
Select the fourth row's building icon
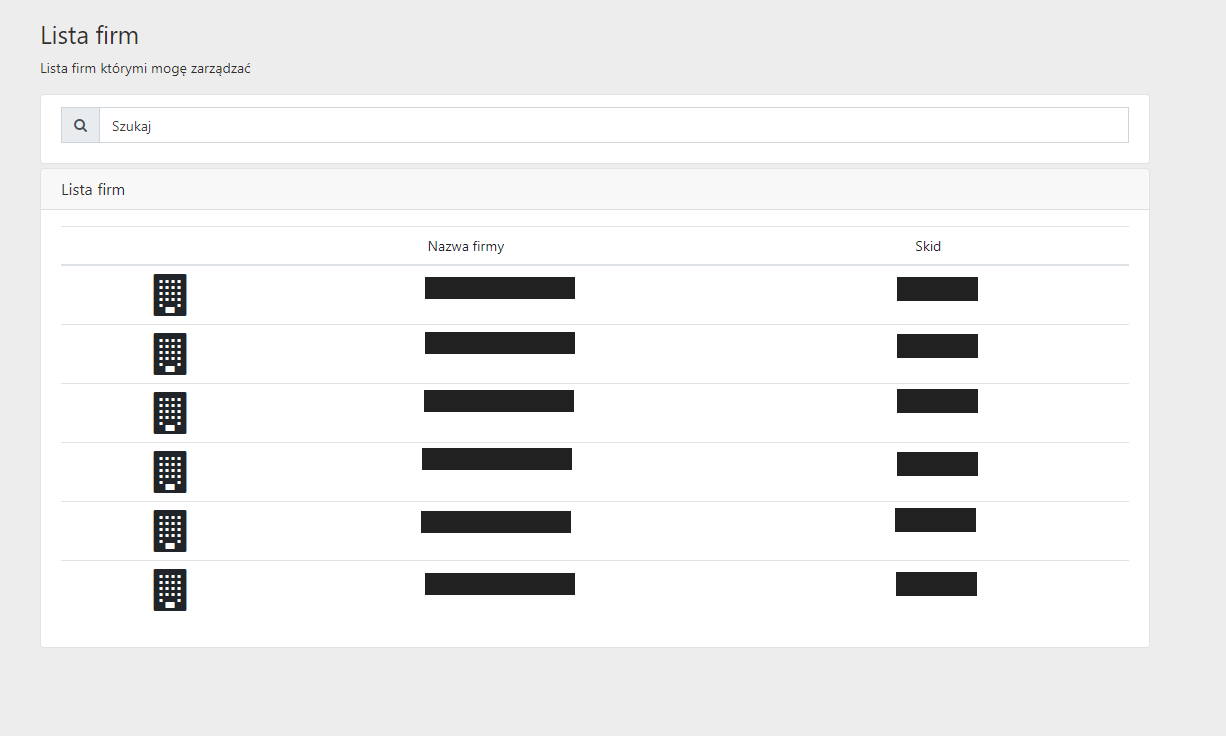[x=170, y=472]
